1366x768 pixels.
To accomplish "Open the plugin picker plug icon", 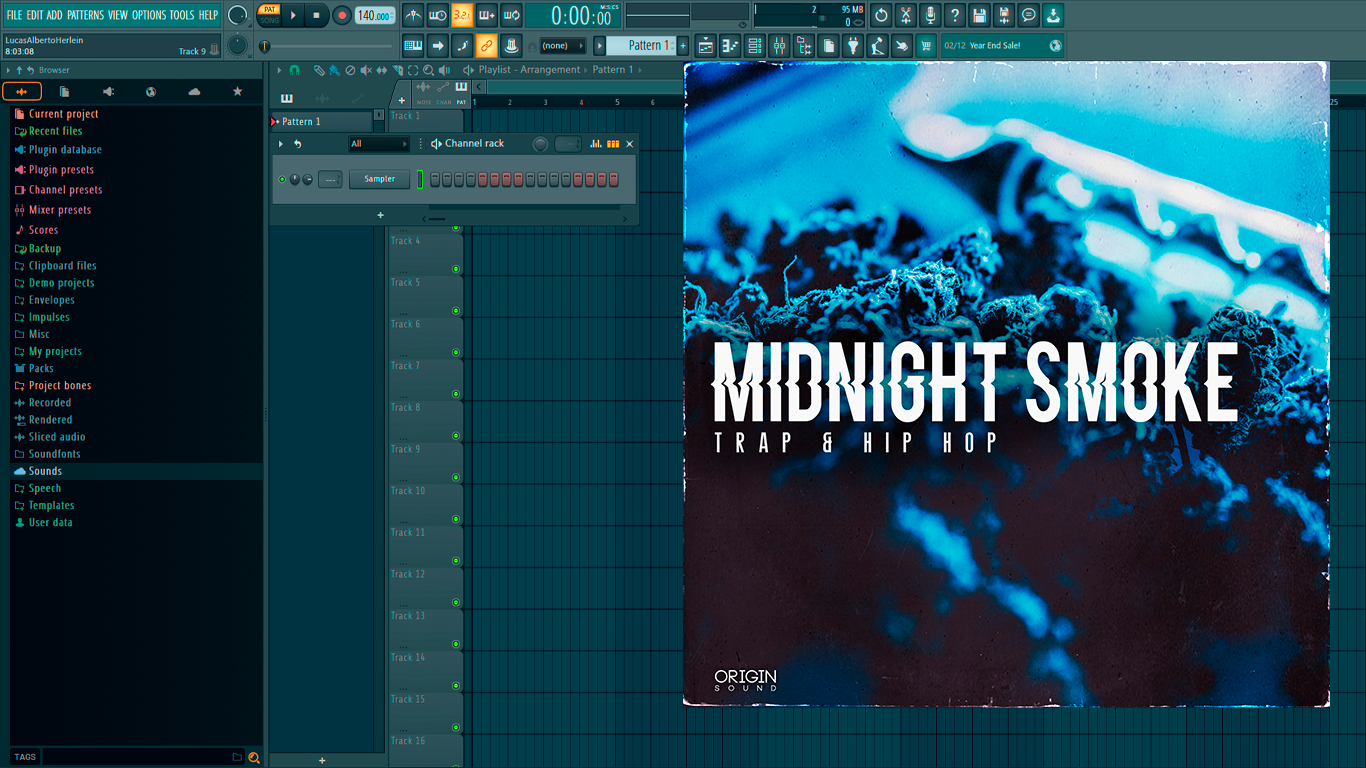I will click(x=853, y=45).
